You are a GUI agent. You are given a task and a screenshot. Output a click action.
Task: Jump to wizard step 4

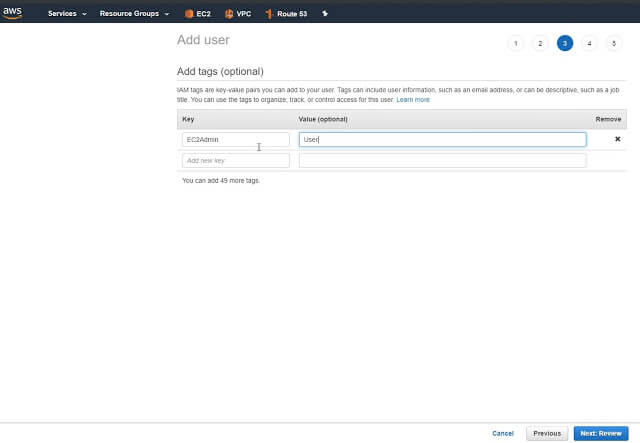[590, 43]
